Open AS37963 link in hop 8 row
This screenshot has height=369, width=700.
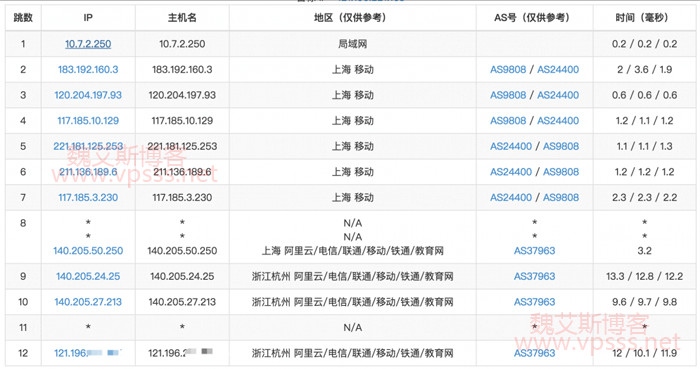534,251
